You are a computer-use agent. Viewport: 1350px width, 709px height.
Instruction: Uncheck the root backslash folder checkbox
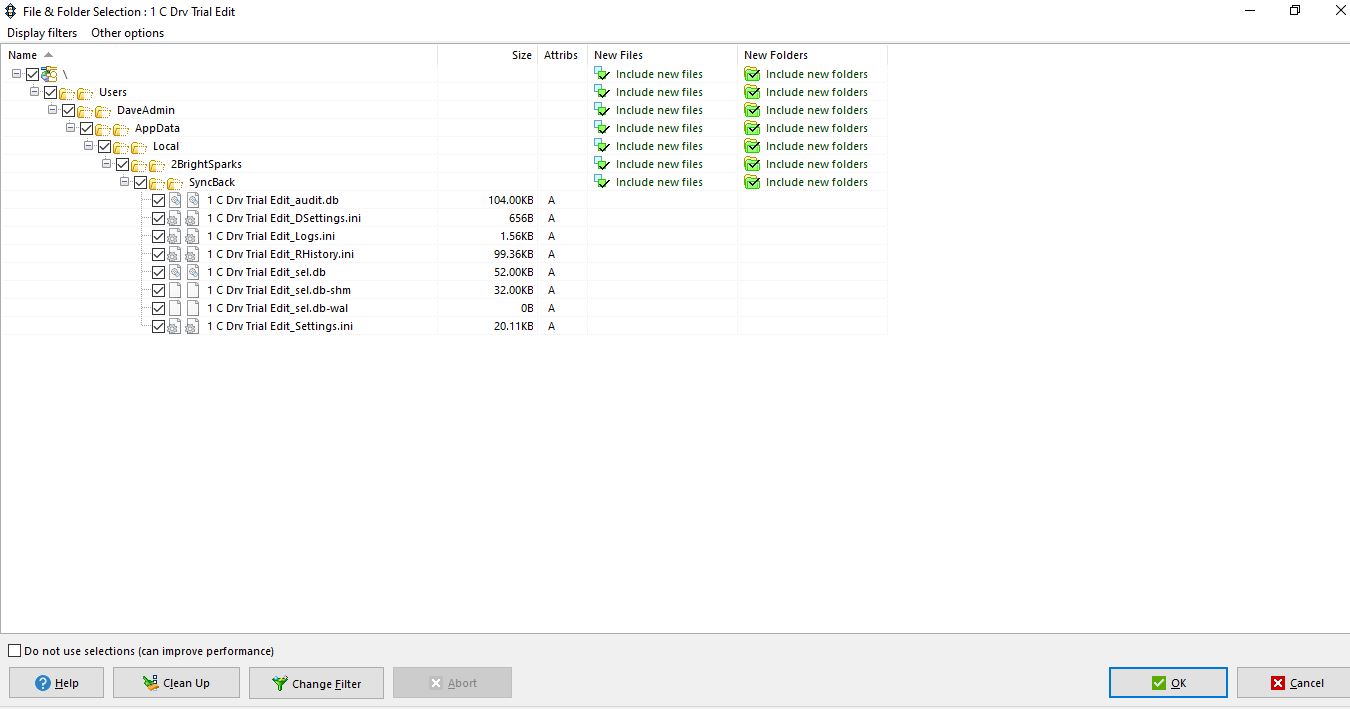coord(33,74)
